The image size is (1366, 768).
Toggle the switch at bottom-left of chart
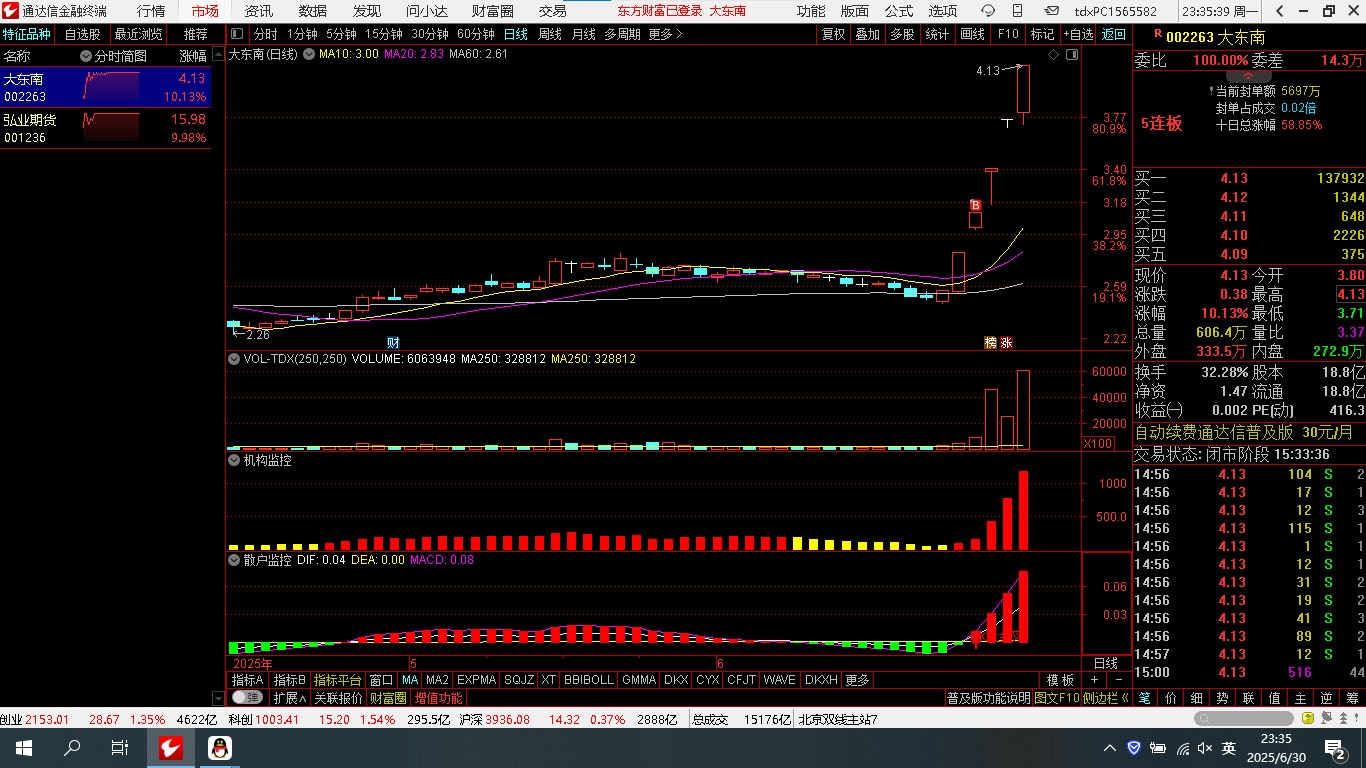tap(247, 697)
